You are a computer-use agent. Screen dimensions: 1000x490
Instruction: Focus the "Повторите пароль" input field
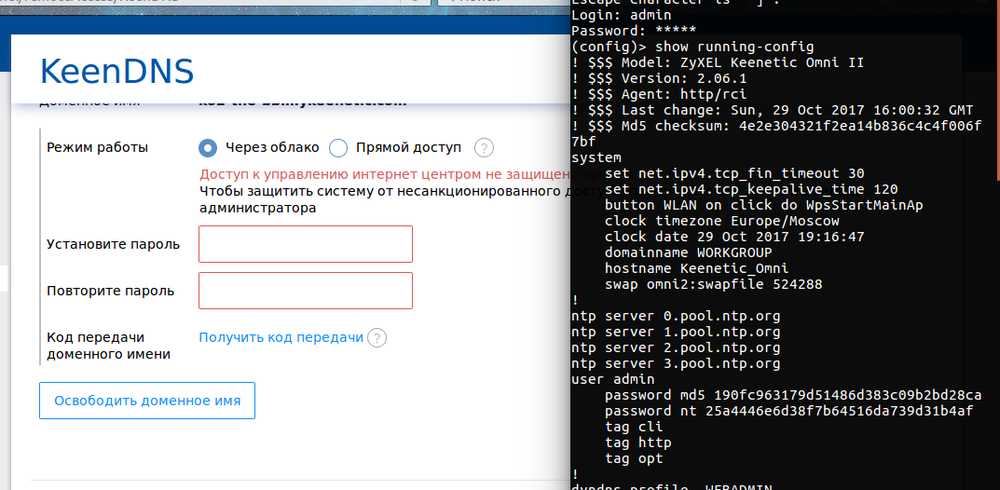[x=305, y=291]
